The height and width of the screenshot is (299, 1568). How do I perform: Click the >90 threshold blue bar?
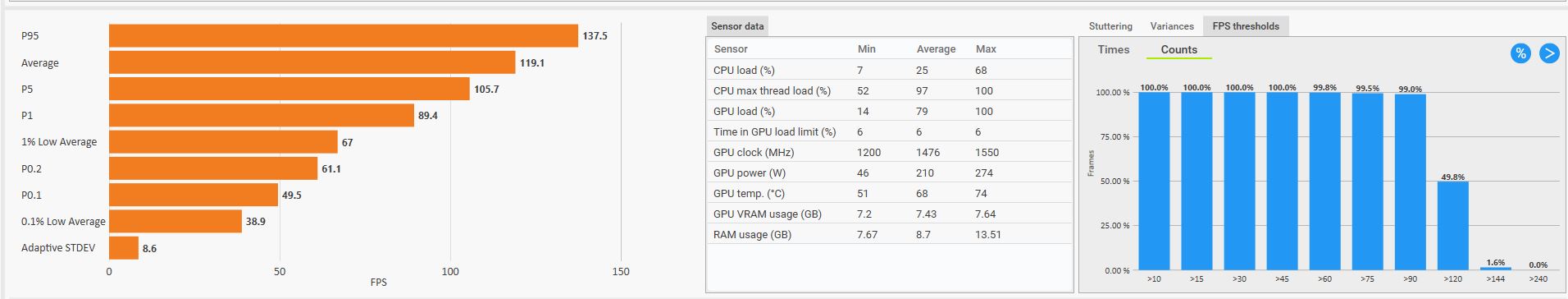(1410, 182)
